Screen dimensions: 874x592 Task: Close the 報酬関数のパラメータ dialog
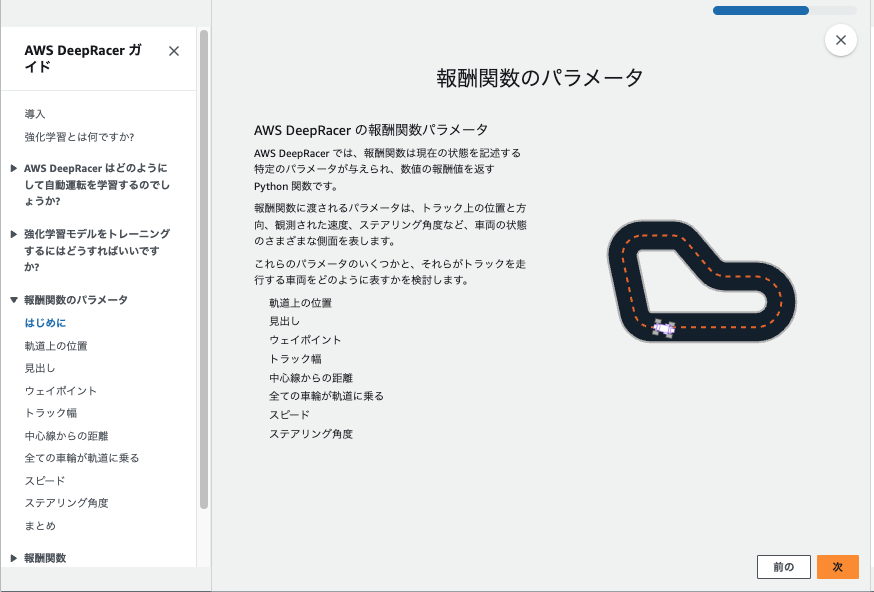tap(840, 40)
